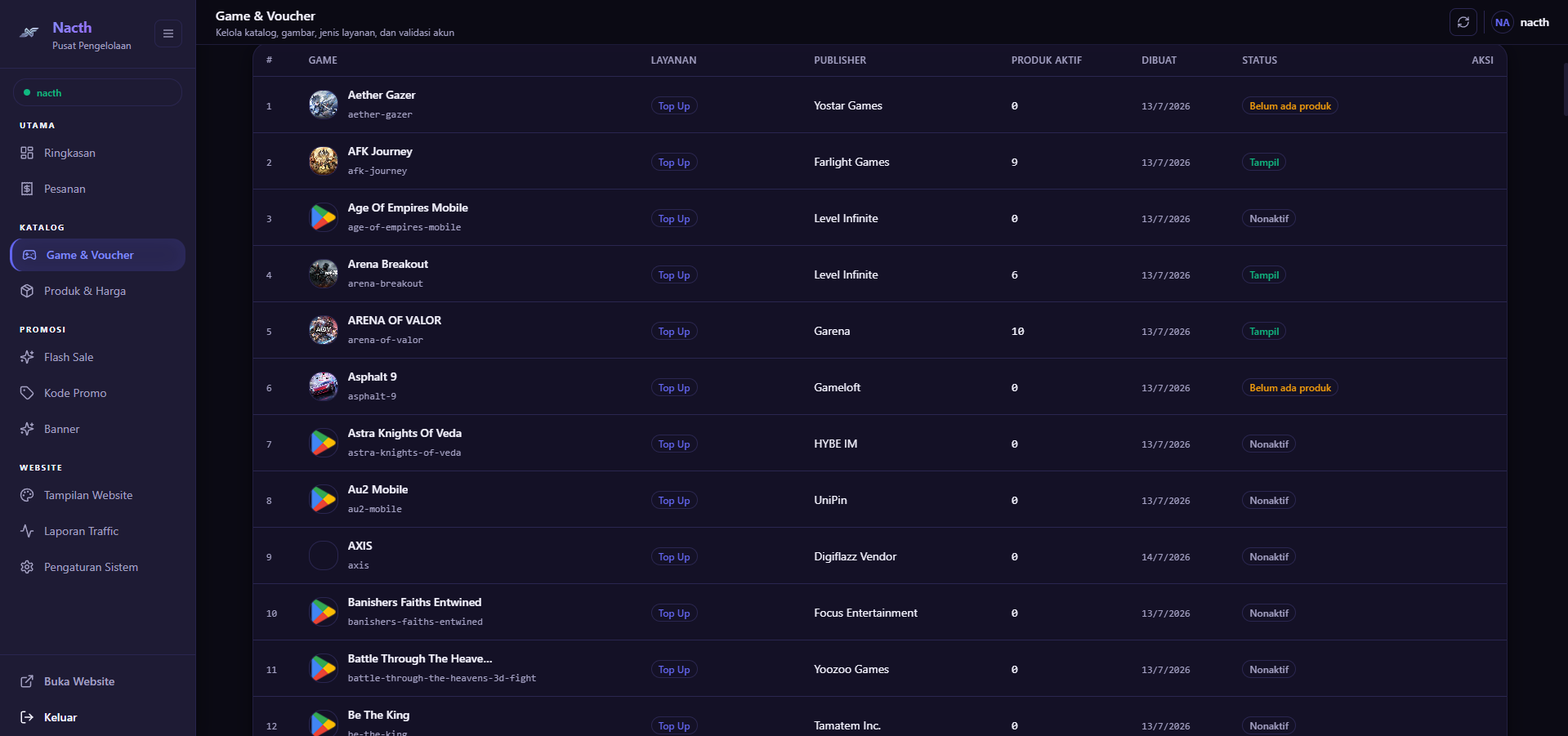
Task: Click the Laporan Traffic activity icon
Action: coord(27,531)
